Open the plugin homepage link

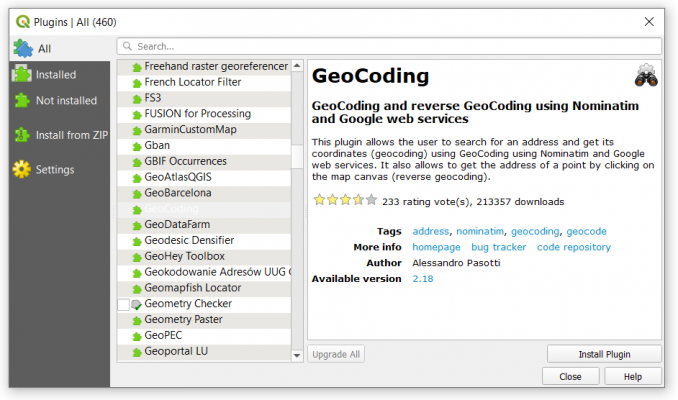(x=436, y=247)
